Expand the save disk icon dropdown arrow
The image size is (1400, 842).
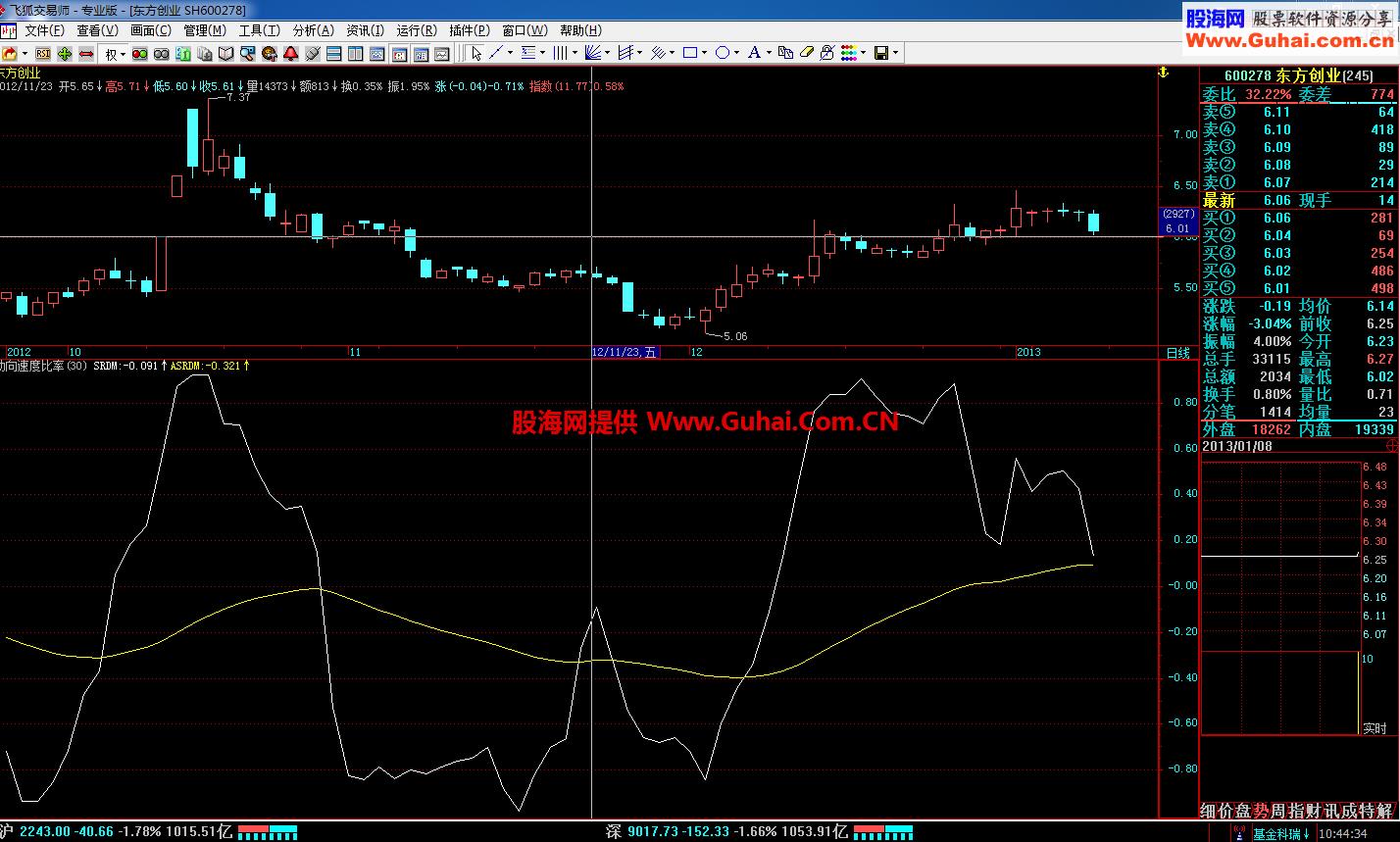pyautogui.click(x=895, y=53)
